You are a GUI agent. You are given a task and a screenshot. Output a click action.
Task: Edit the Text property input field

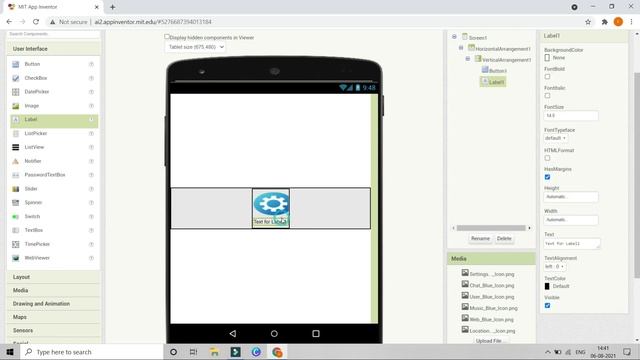click(x=572, y=244)
